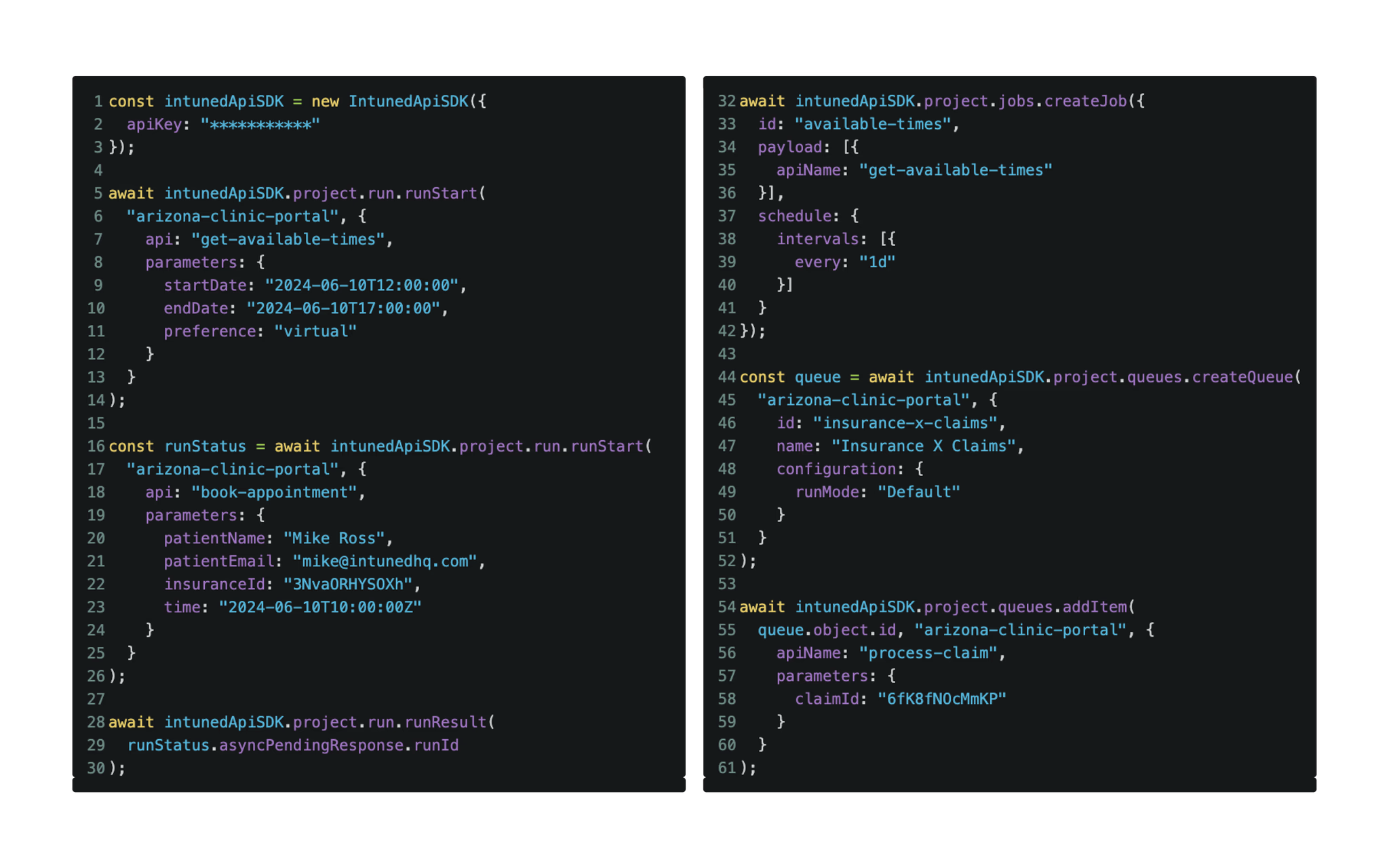This screenshot has height=868, width=1389.
Task: Click the addItem method on line 54
Action: [x=1094, y=607]
